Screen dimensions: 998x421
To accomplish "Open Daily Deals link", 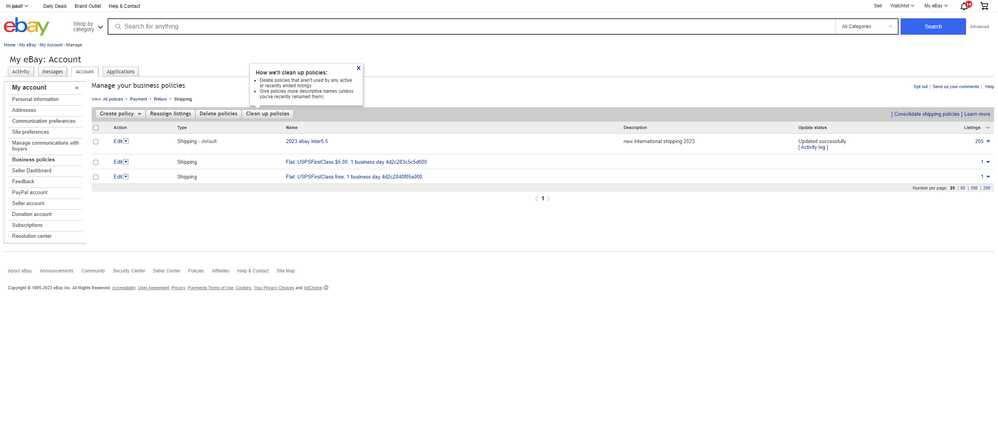I will pyautogui.click(x=55, y=6).
